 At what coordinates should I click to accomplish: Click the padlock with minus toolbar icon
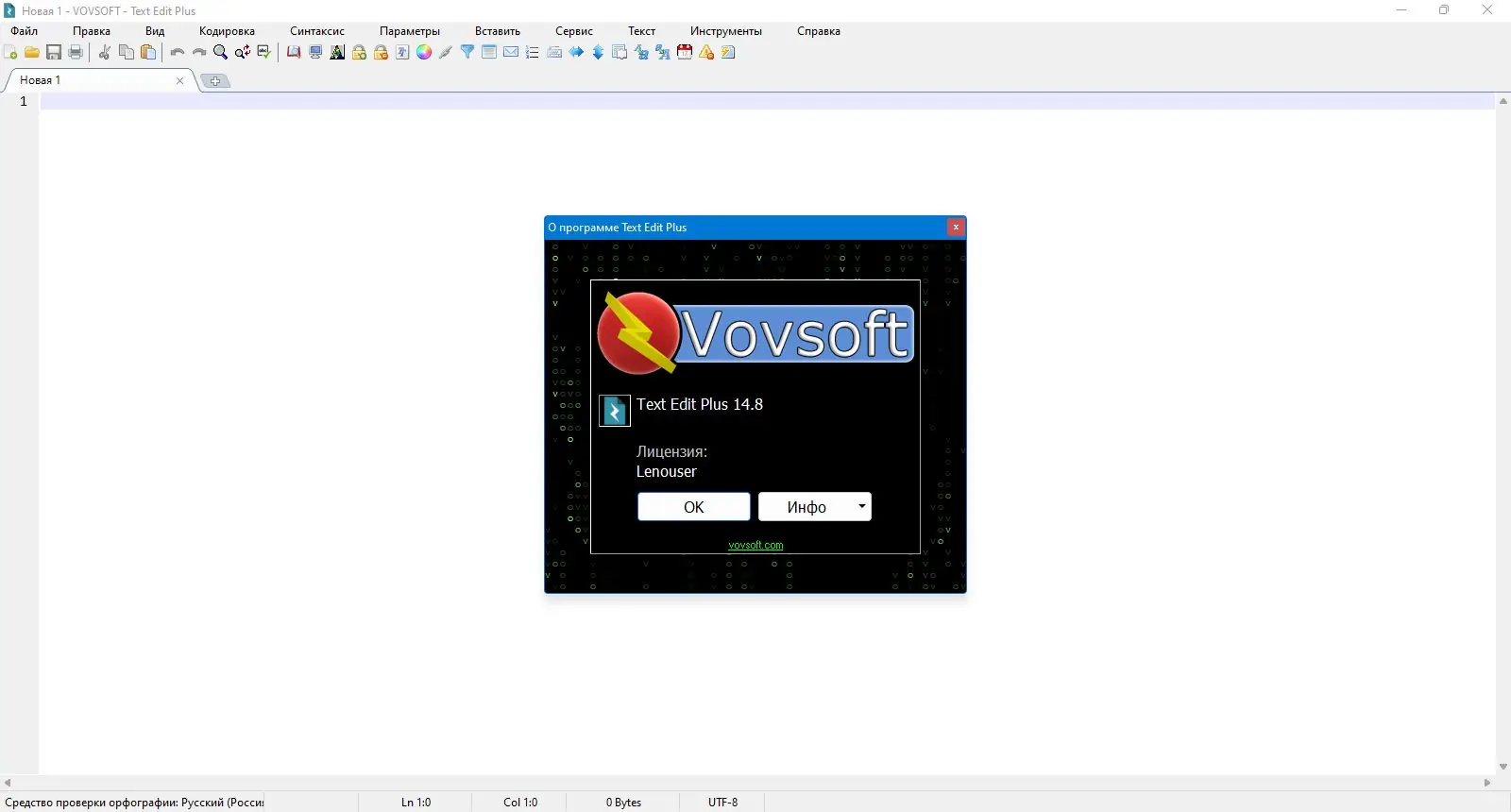(x=381, y=53)
